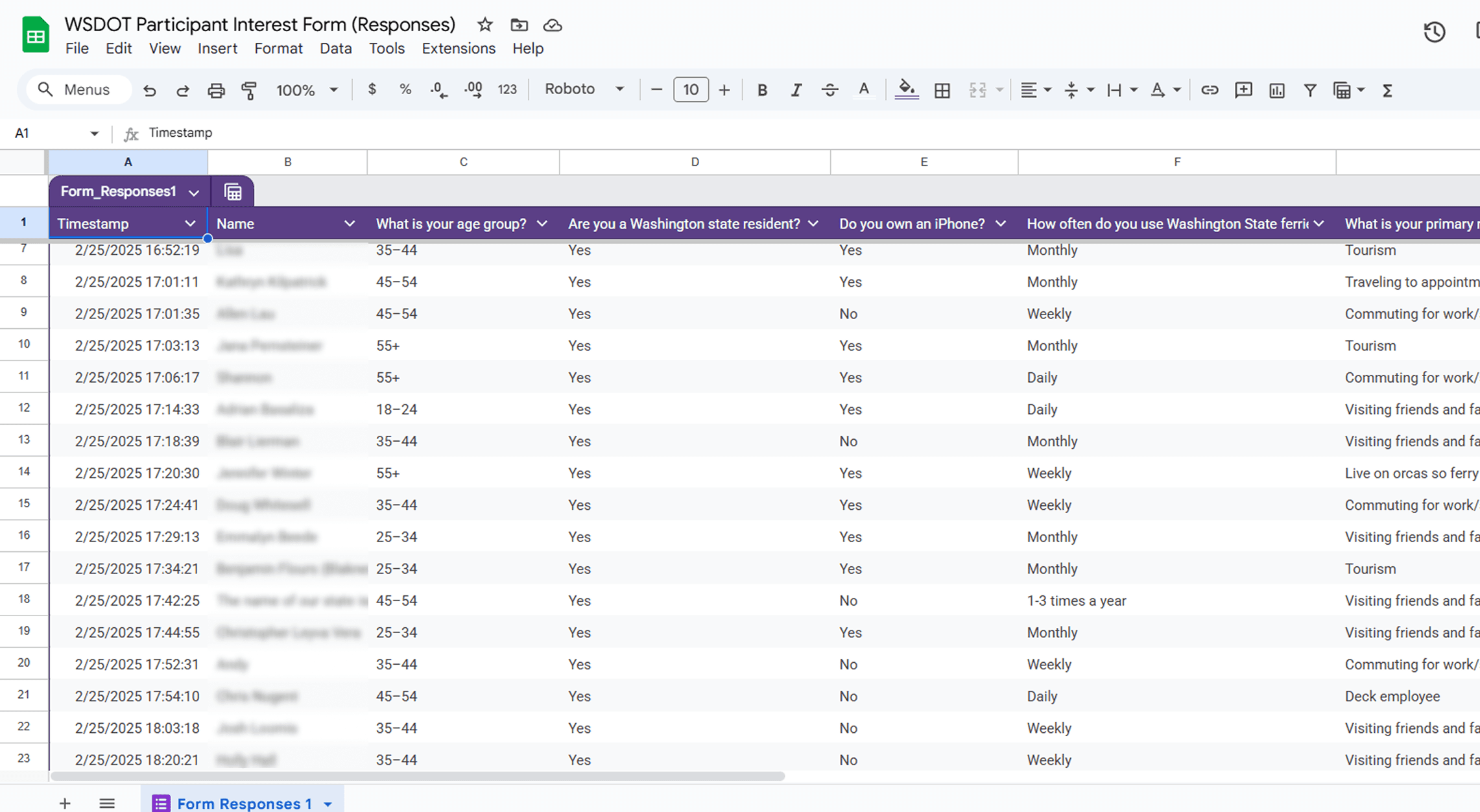Format as percent
This screenshot has height=812, width=1480.
tap(405, 90)
